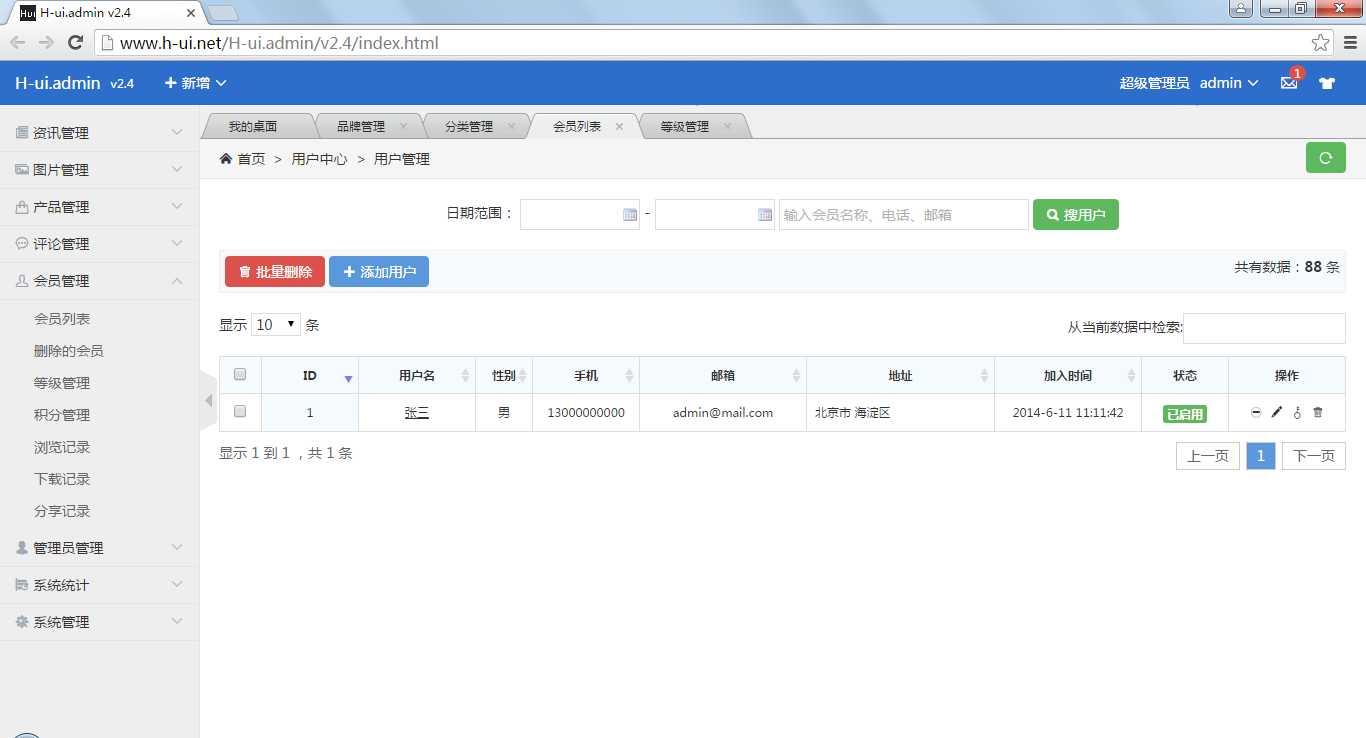Click the green refresh icon button
Viewport: 1366px width, 738px height.
tap(1326, 158)
